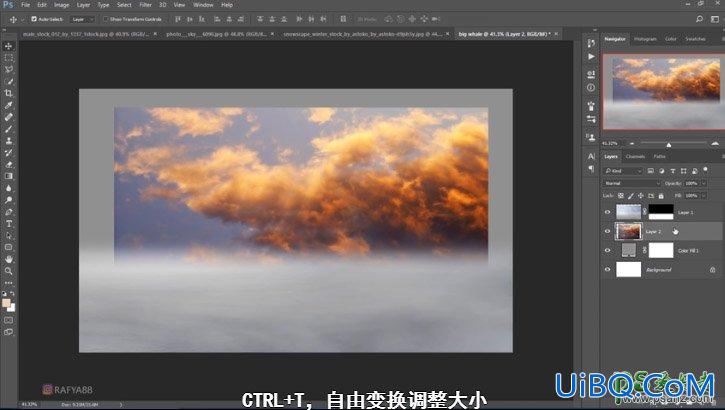725x410 pixels.
Task: Toggle the Auto-Select checkbox
Action: tap(34, 19)
